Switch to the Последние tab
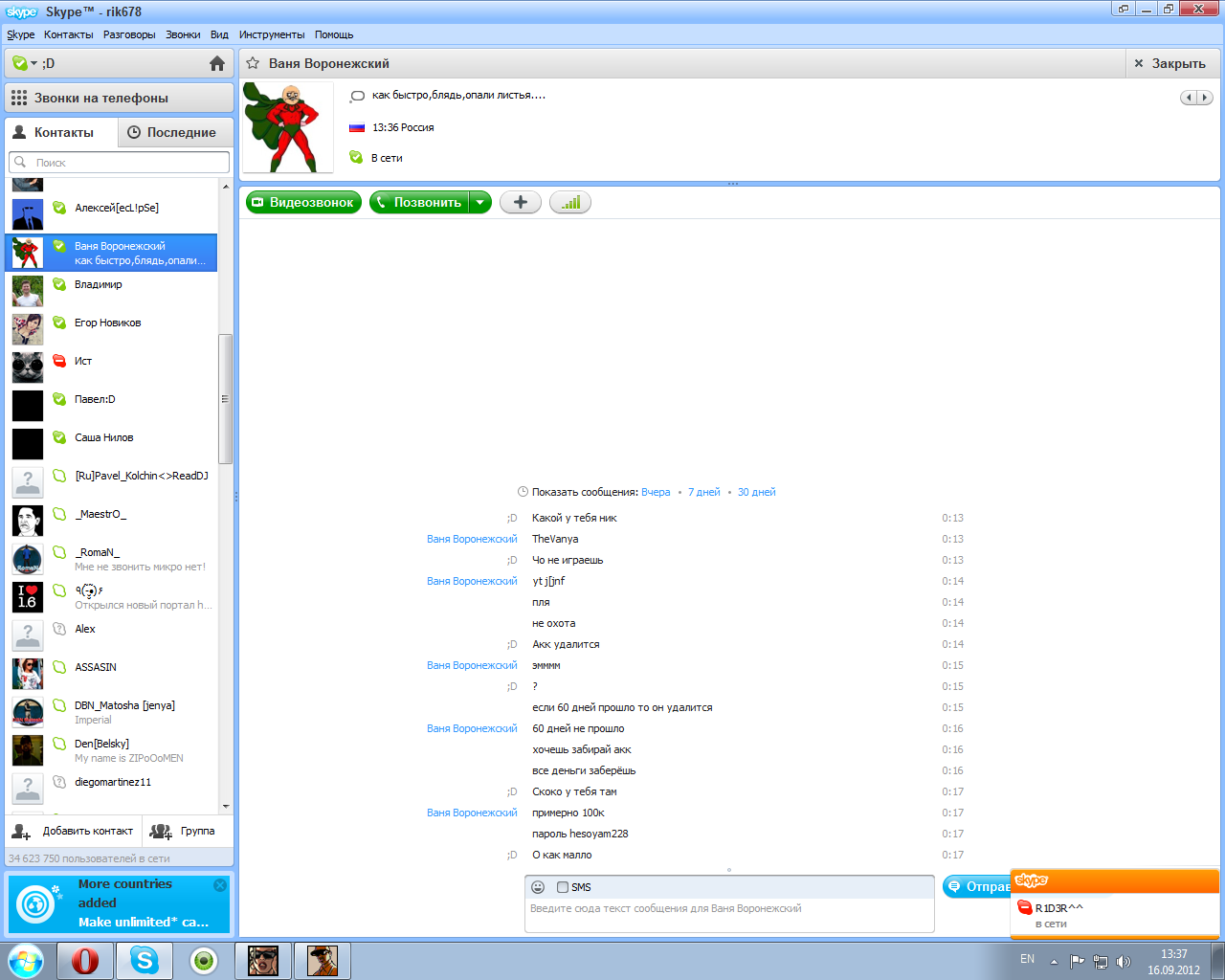 click(176, 132)
